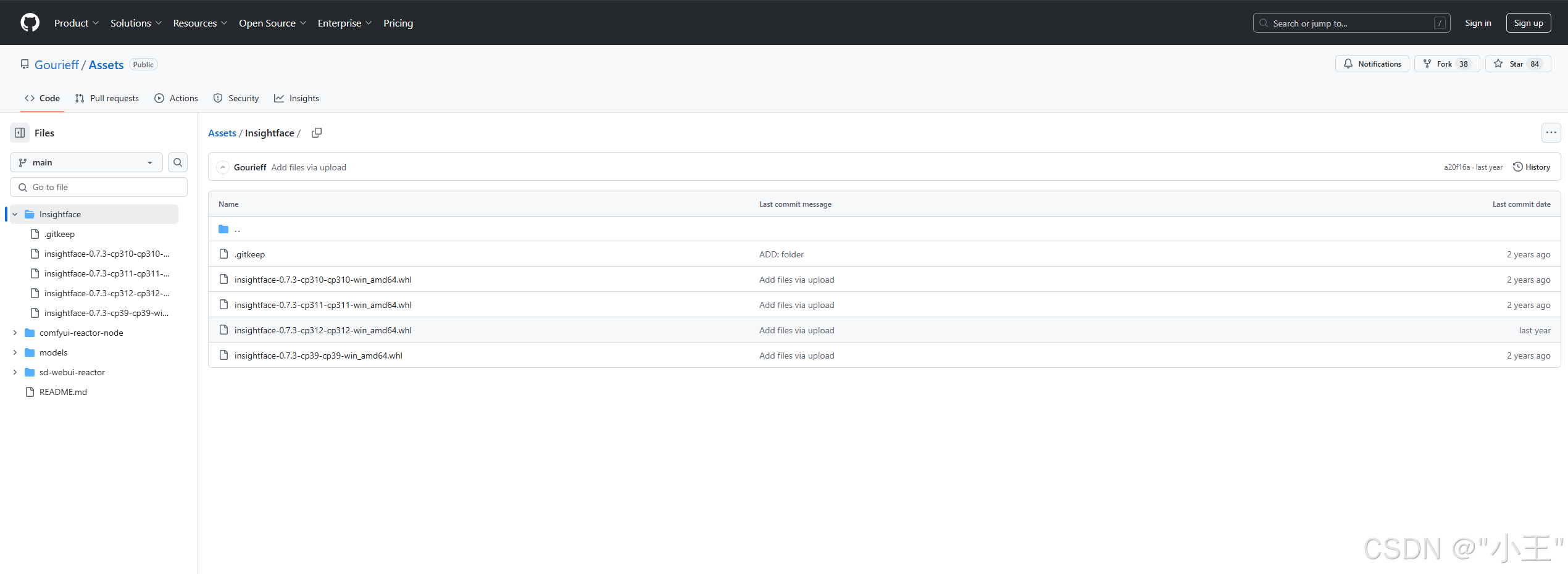1568x574 pixels.
Task: Click the Search or jump to field
Action: point(1351,23)
